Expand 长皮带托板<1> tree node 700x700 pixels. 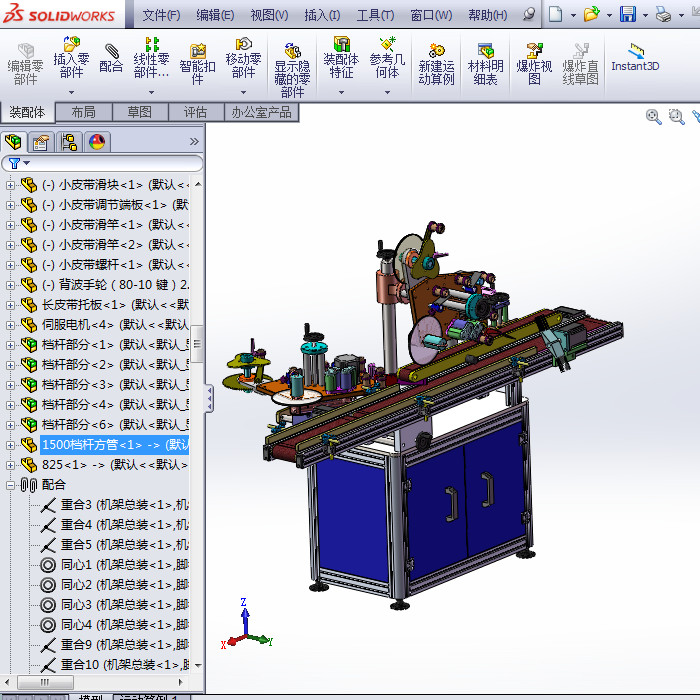(10, 305)
